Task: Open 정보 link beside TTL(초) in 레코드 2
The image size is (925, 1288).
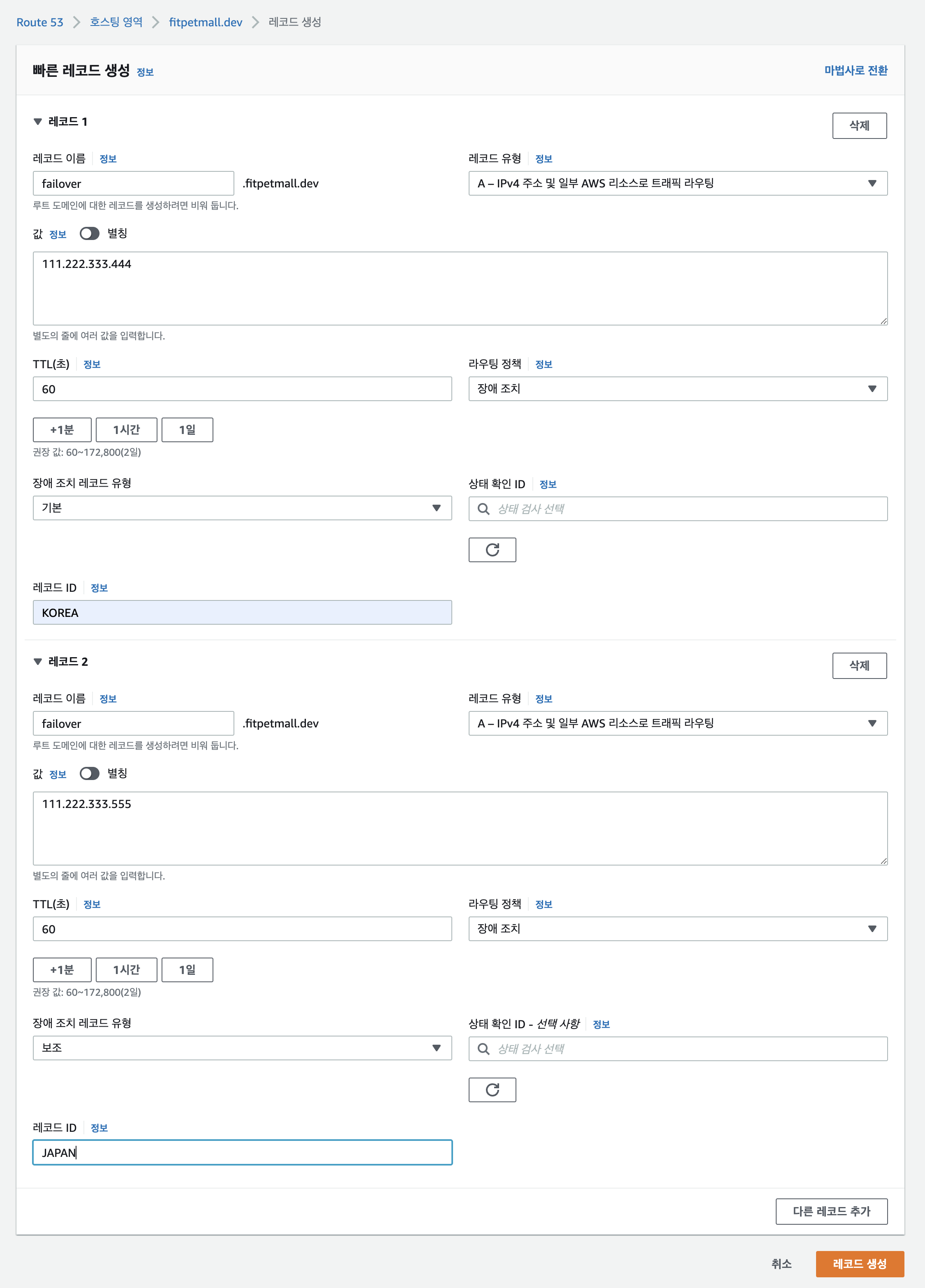Action: (92, 905)
